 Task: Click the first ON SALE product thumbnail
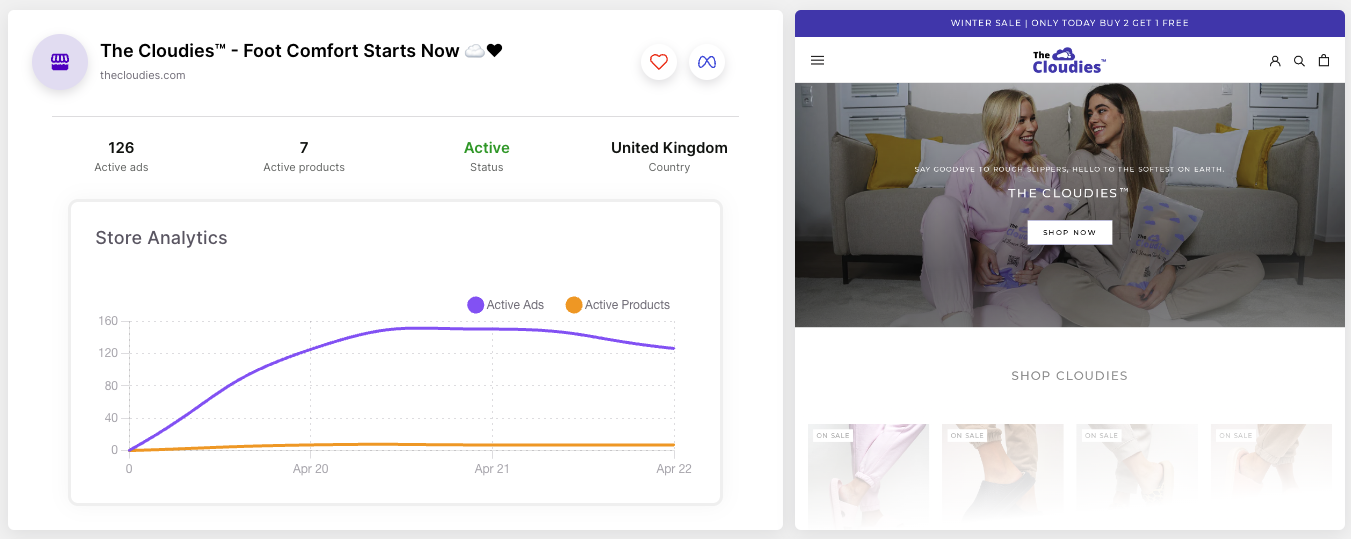(x=868, y=475)
